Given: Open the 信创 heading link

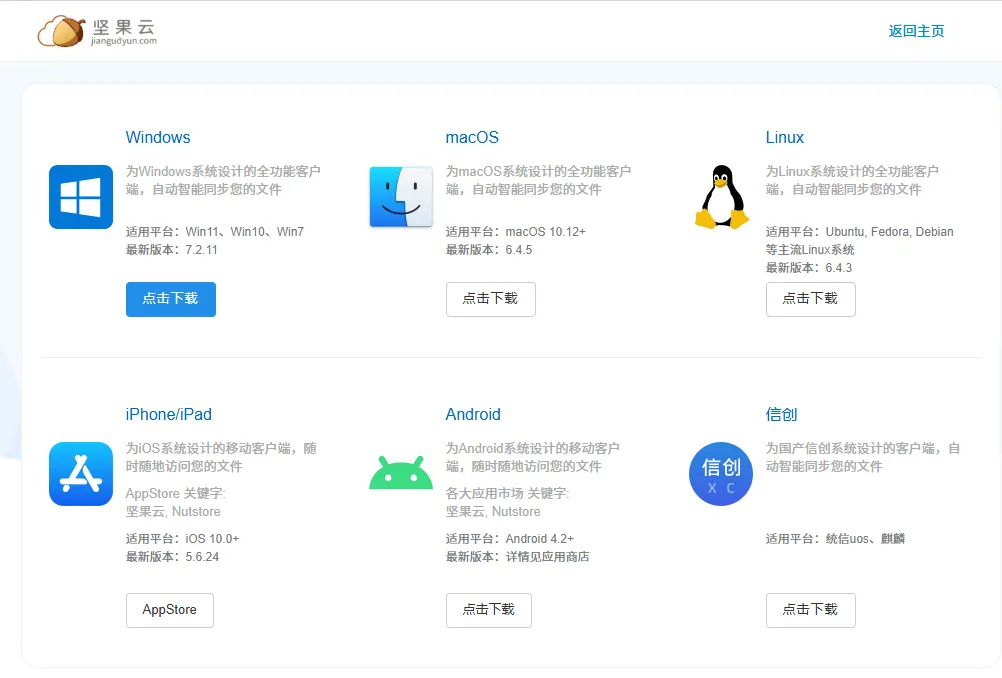Looking at the screenshot, I should pos(782,414).
